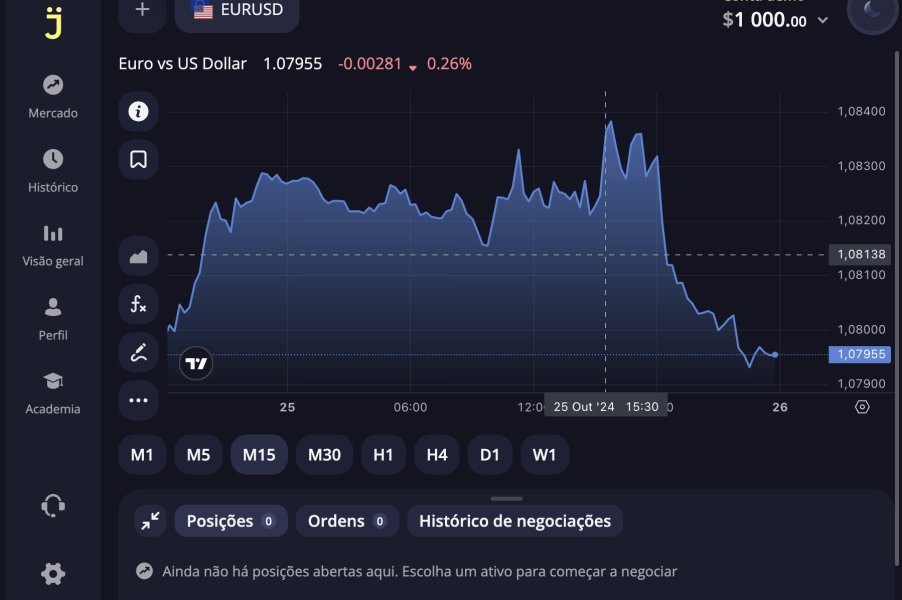Open chart settings gear by time axis
902x600 pixels.
tap(863, 407)
